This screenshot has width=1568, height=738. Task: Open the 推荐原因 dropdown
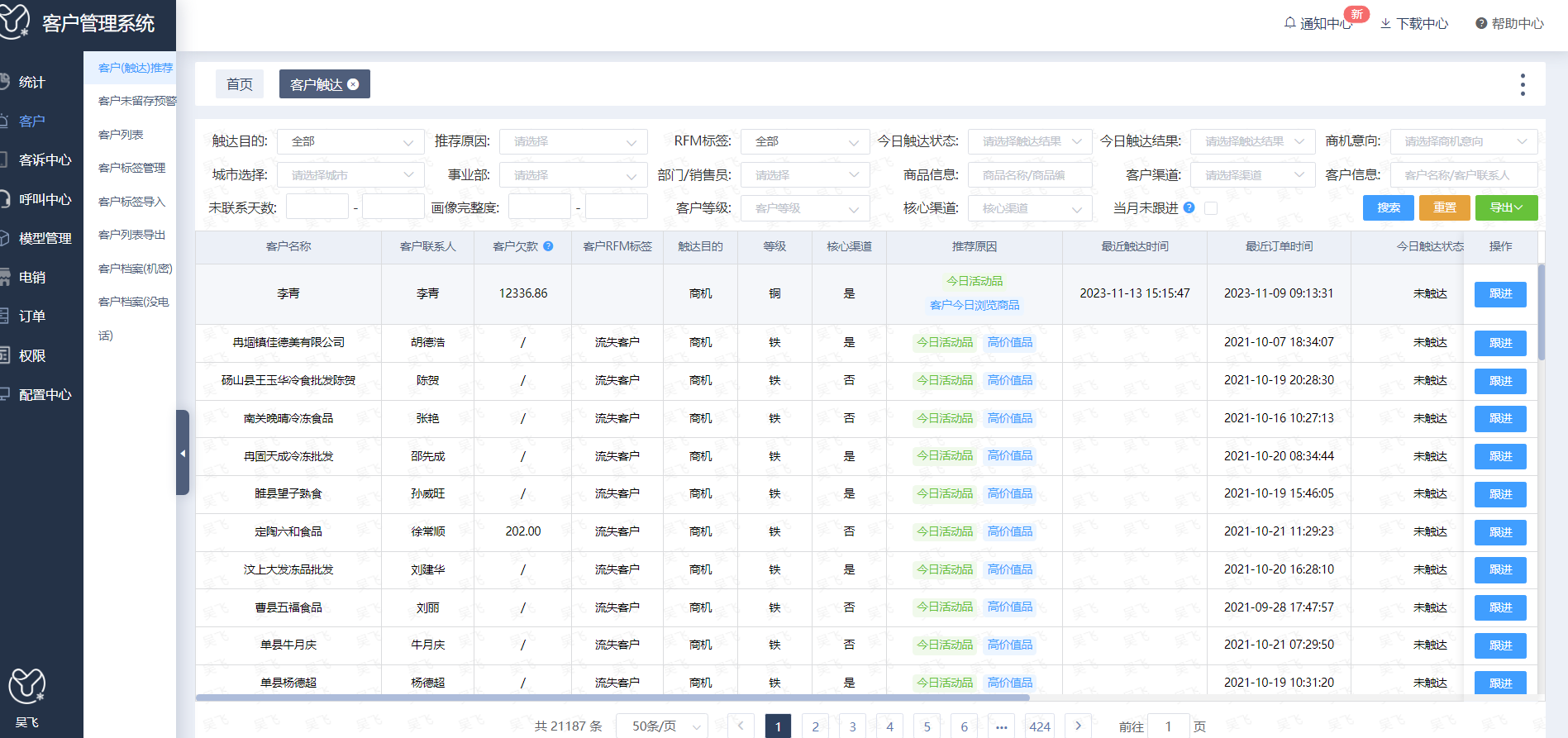(x=573, y=141)
